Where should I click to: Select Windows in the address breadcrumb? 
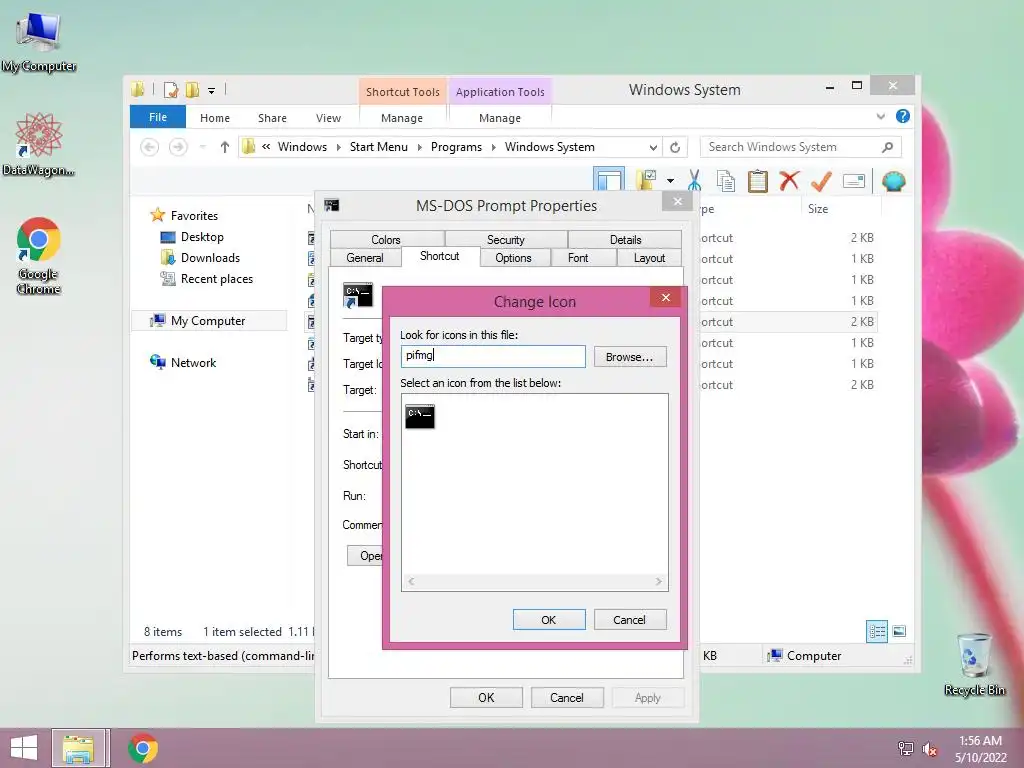click(302, 147)
